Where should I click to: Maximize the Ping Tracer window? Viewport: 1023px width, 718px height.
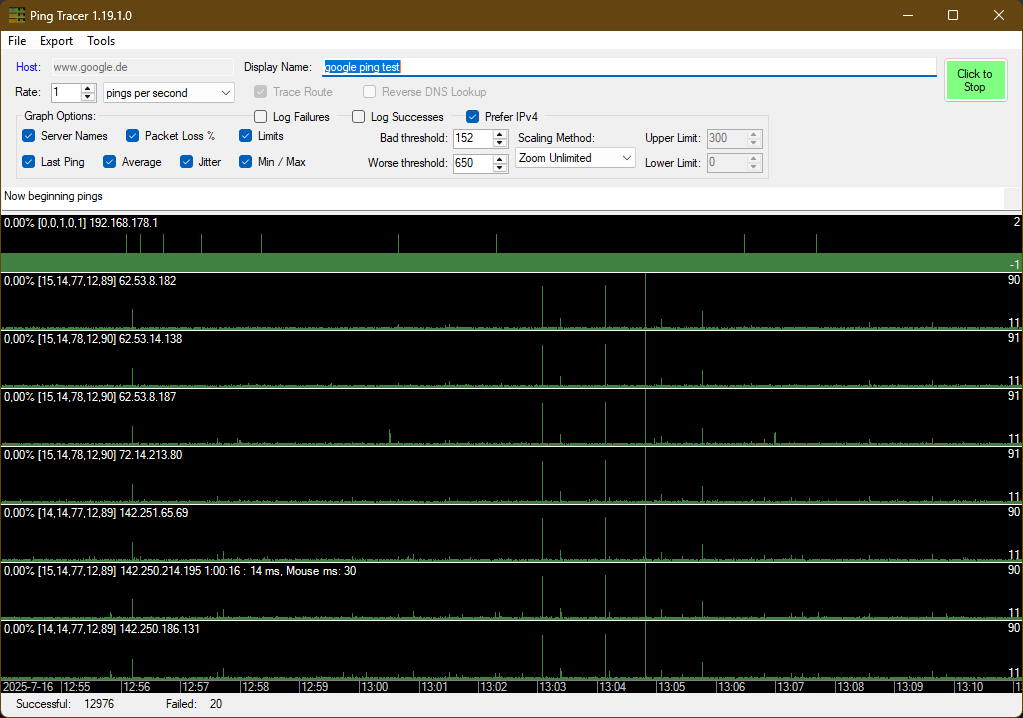pos(953,15)
